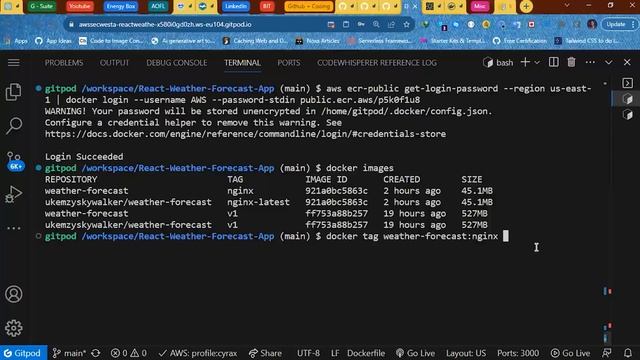Open the AOFL tab group
Viewport: 640px width, 360px height.
[158, 6]
